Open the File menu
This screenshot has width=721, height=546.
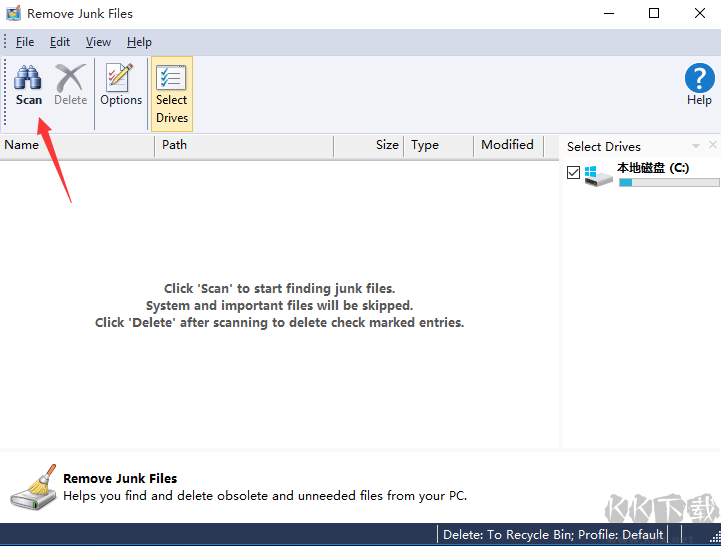25,42
